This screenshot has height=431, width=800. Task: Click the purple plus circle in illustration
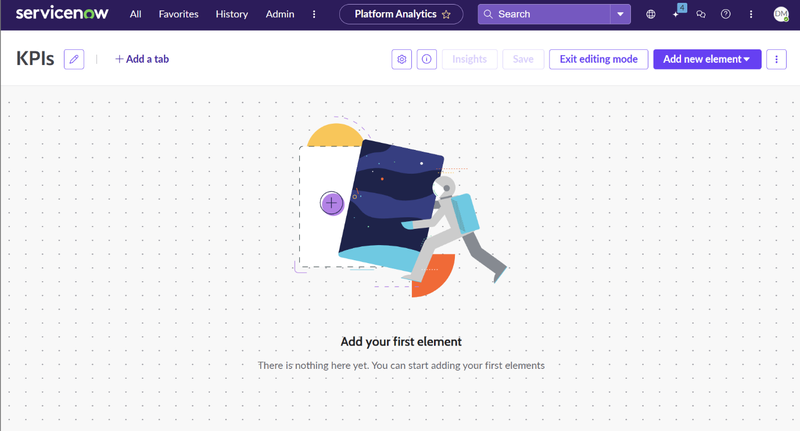pos(332,203)
